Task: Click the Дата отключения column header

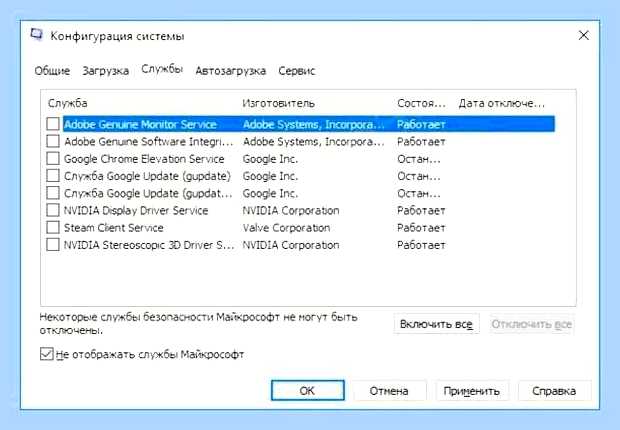Action: tap(501, 103)
